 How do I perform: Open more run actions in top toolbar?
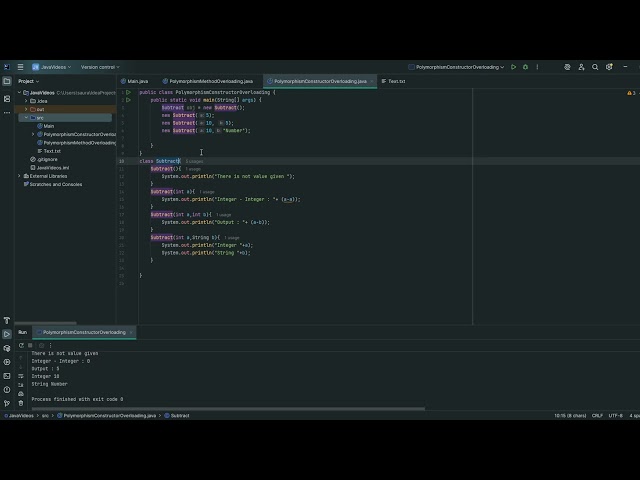(537, 67)
